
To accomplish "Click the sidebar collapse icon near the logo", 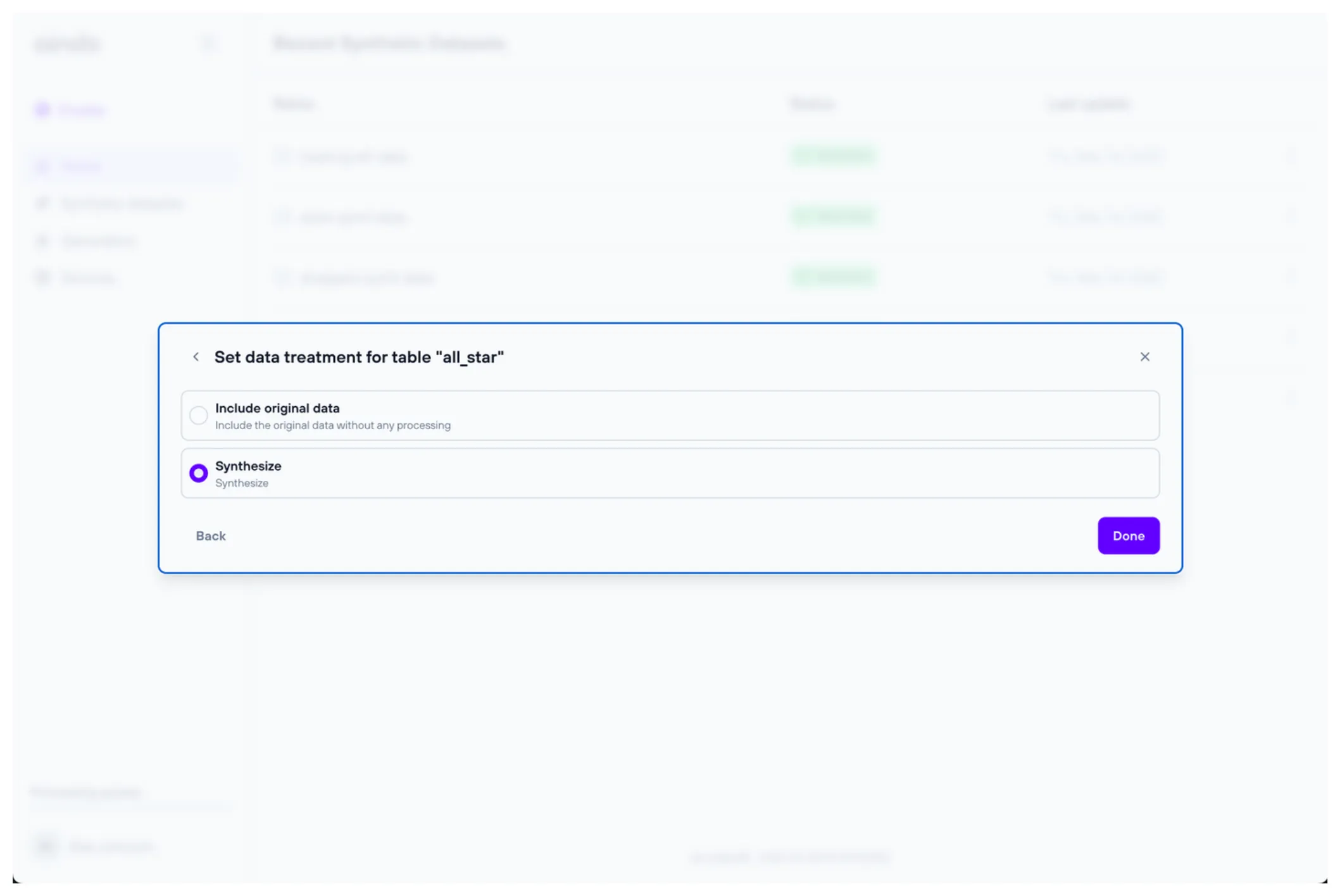I will 208,44.
